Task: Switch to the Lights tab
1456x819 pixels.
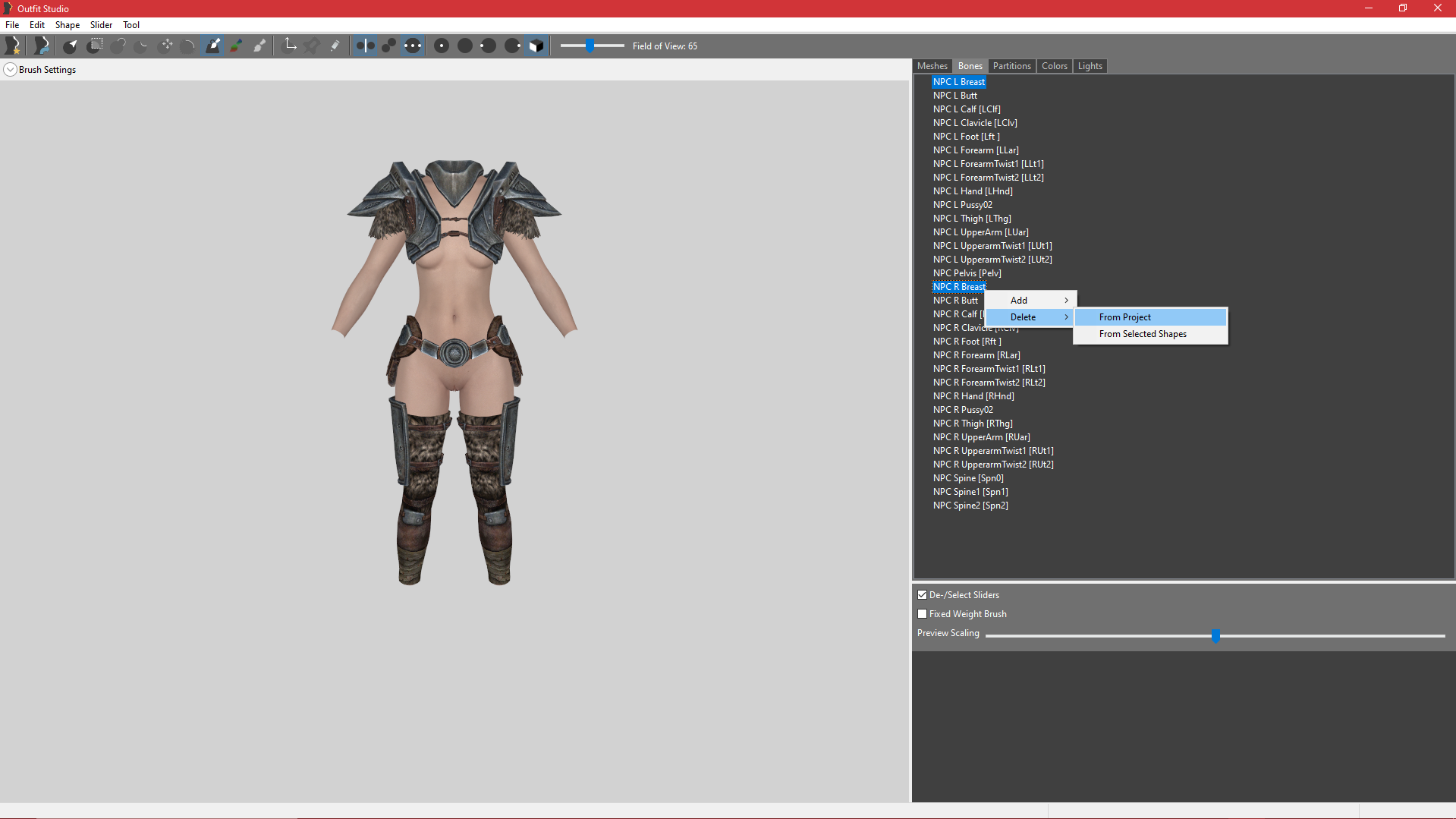Action: [x=1090, y=66]
